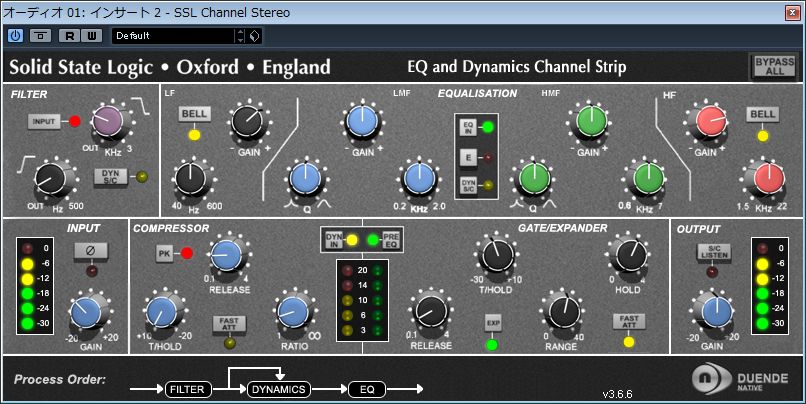Viewport: 806px width, 404px height.
Task: Toggle the gate FAST ATT button
Action: coord(629,322)
